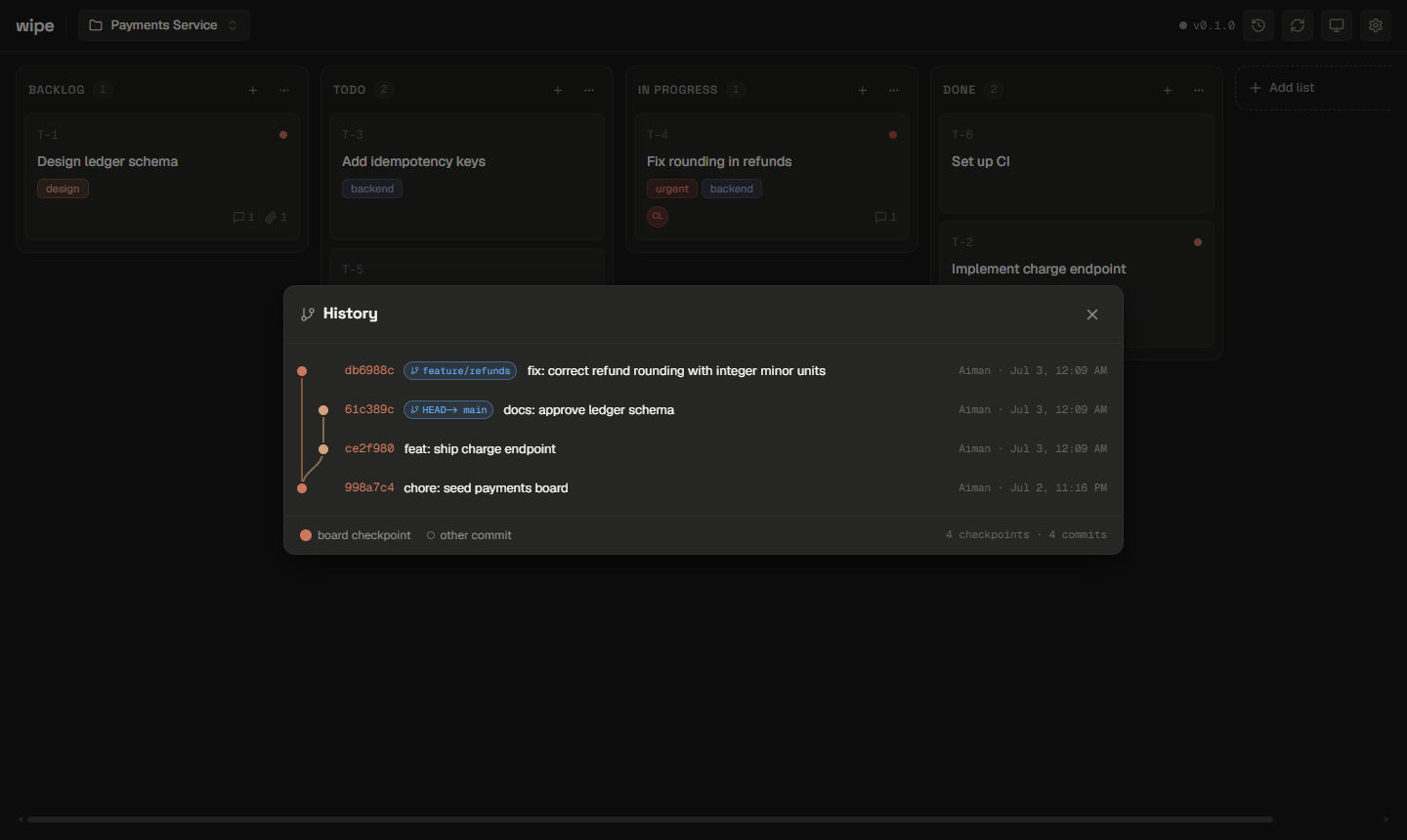Image resolution: width=1407 pixels, height=840 pixels.
Task: Click backend tag on Add idempotency keys
Action: [x=372, y=189]
